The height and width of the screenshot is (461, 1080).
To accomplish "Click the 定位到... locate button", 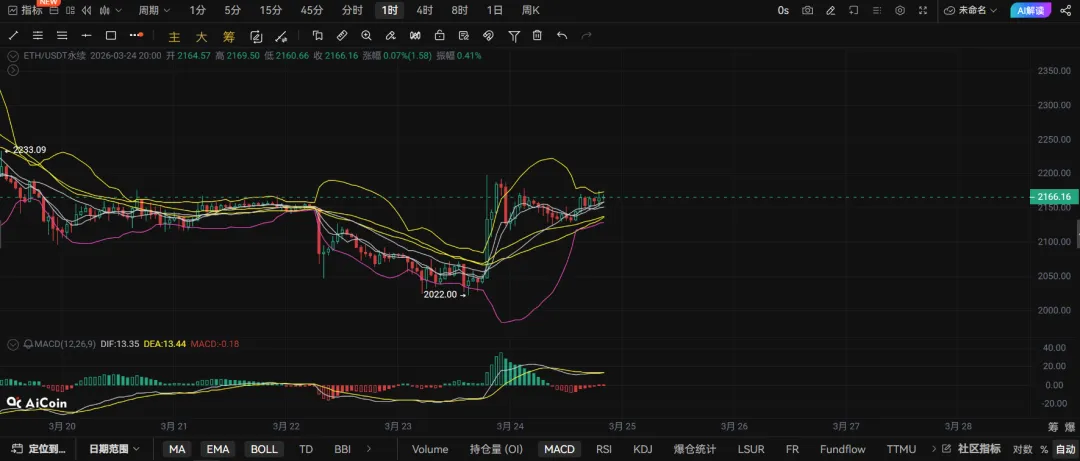I will (40, 449).
